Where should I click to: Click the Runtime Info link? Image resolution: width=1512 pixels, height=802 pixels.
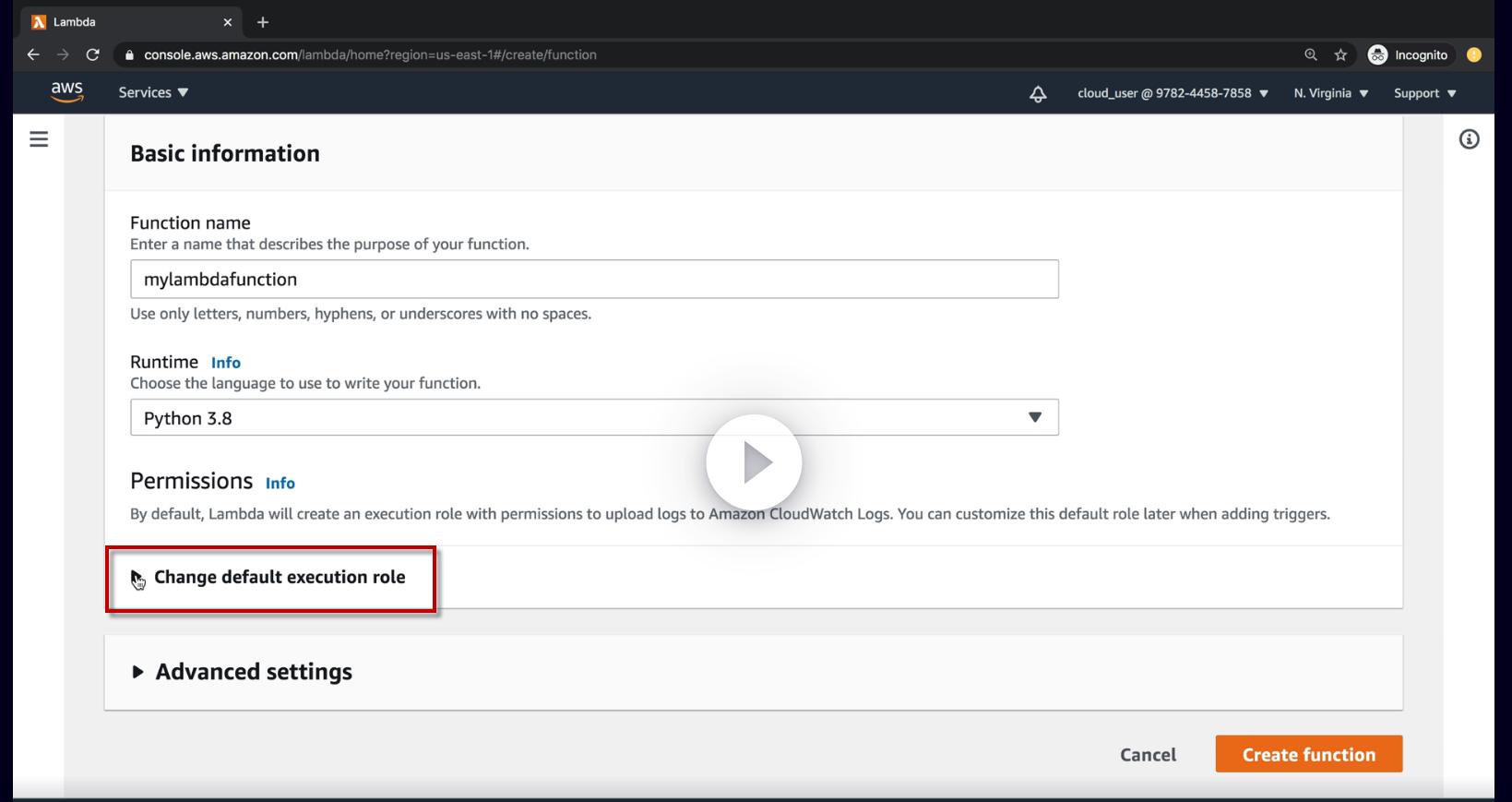(226, 363)
